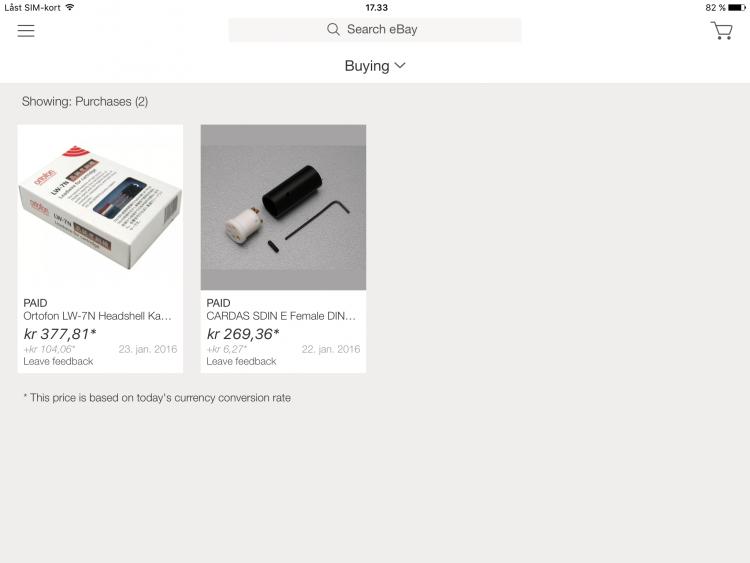
Task: Leave feedback for the CARDAS SDIN item
Action: pos(241,362)
